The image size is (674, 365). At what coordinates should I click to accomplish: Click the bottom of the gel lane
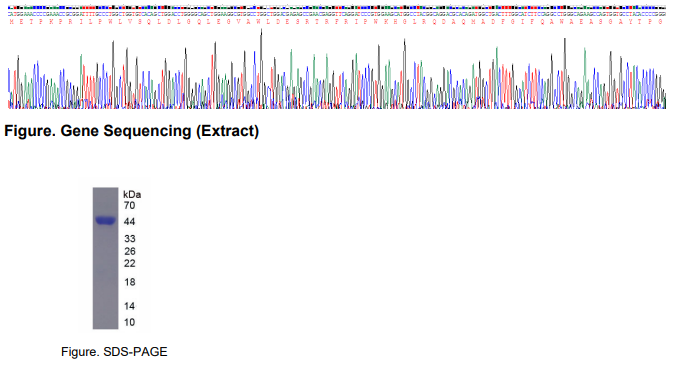coord(105,325)
